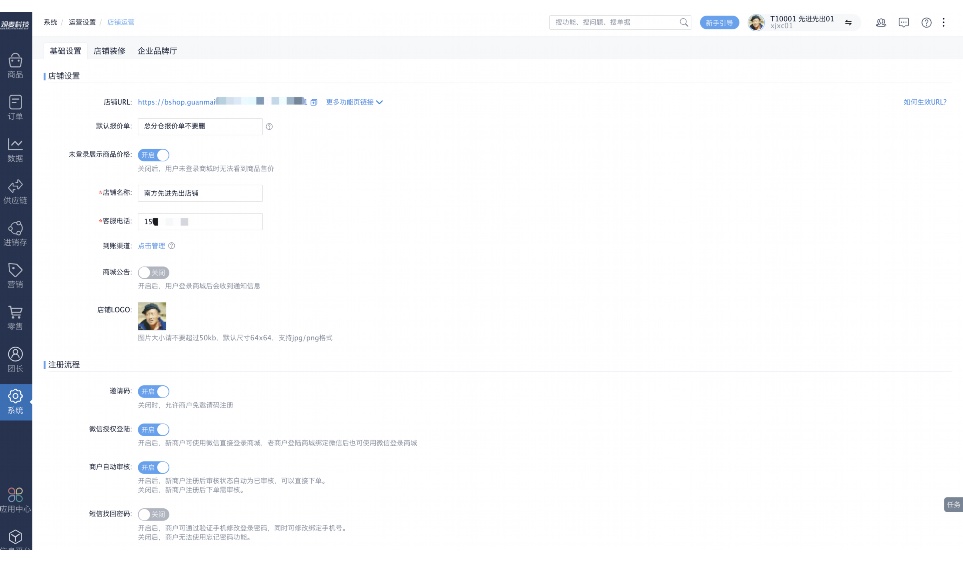Disable 未登录展示商品价格 toggle

[x=154, y=155]
